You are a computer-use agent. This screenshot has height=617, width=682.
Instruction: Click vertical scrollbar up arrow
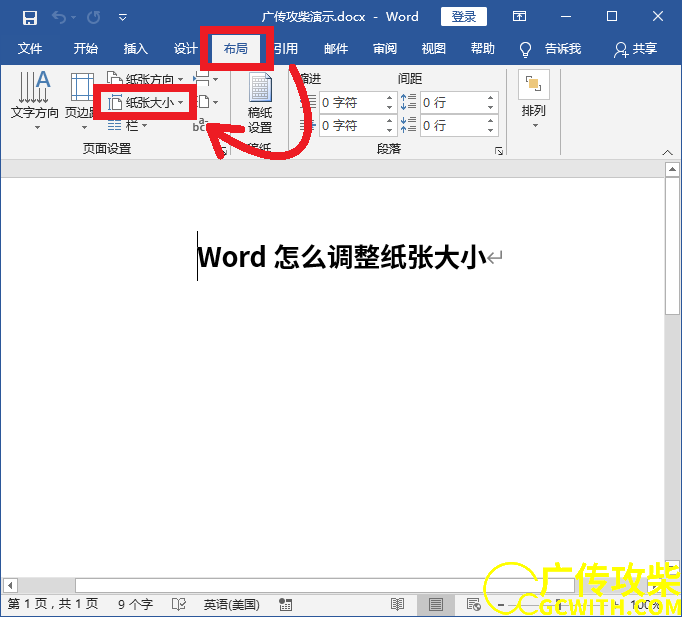coord(672,169)
